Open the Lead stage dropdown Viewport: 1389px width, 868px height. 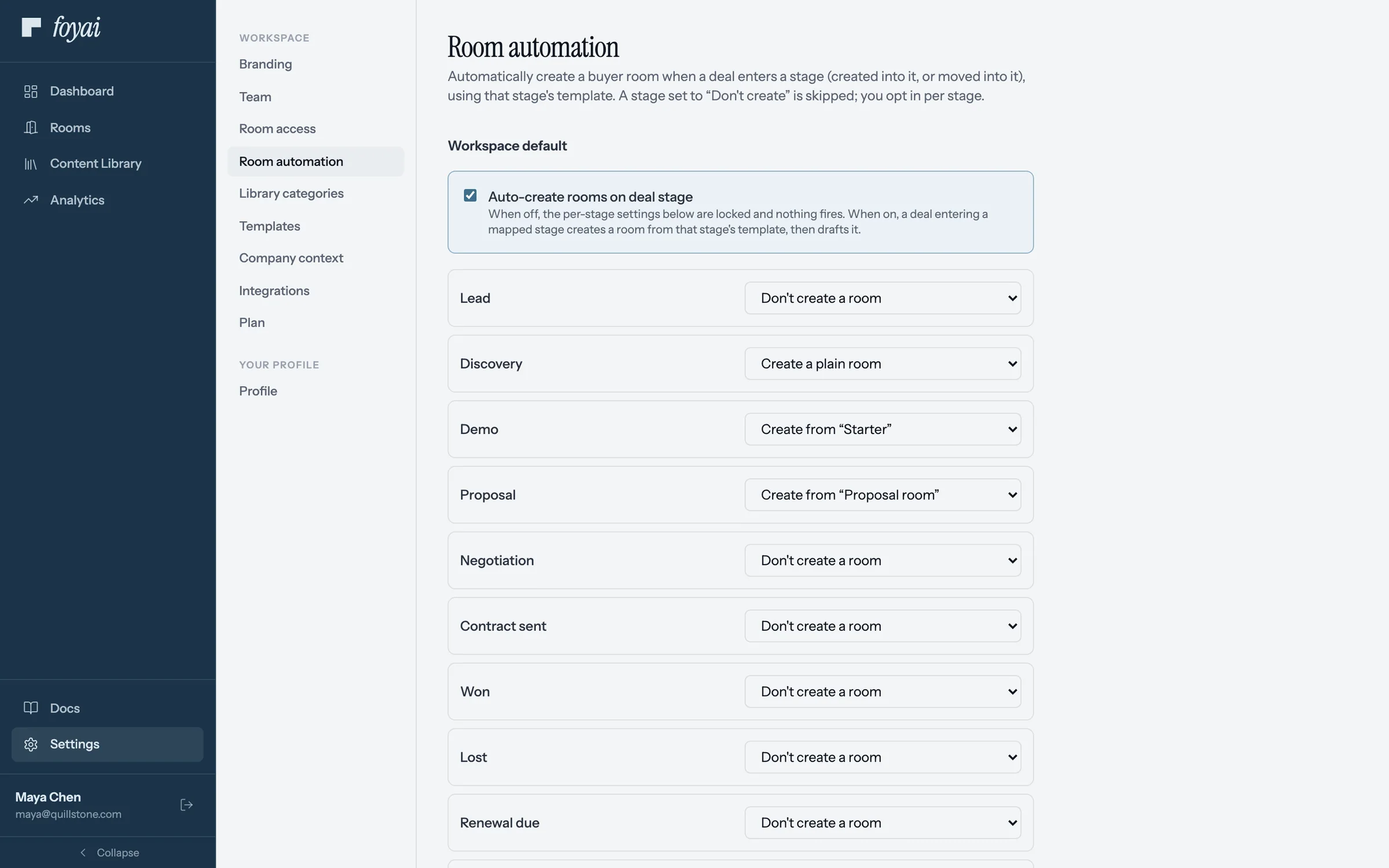coord(883,298)
